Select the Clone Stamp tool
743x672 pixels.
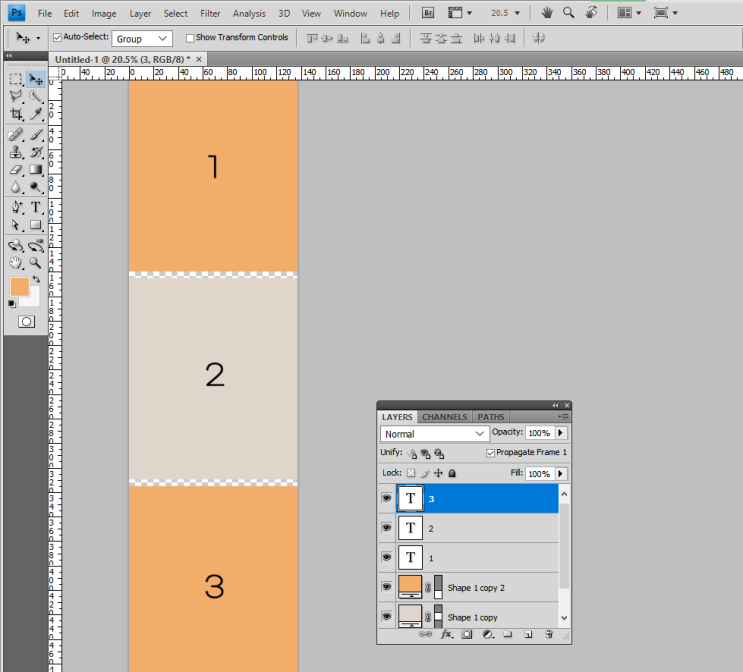coord(16,152)
